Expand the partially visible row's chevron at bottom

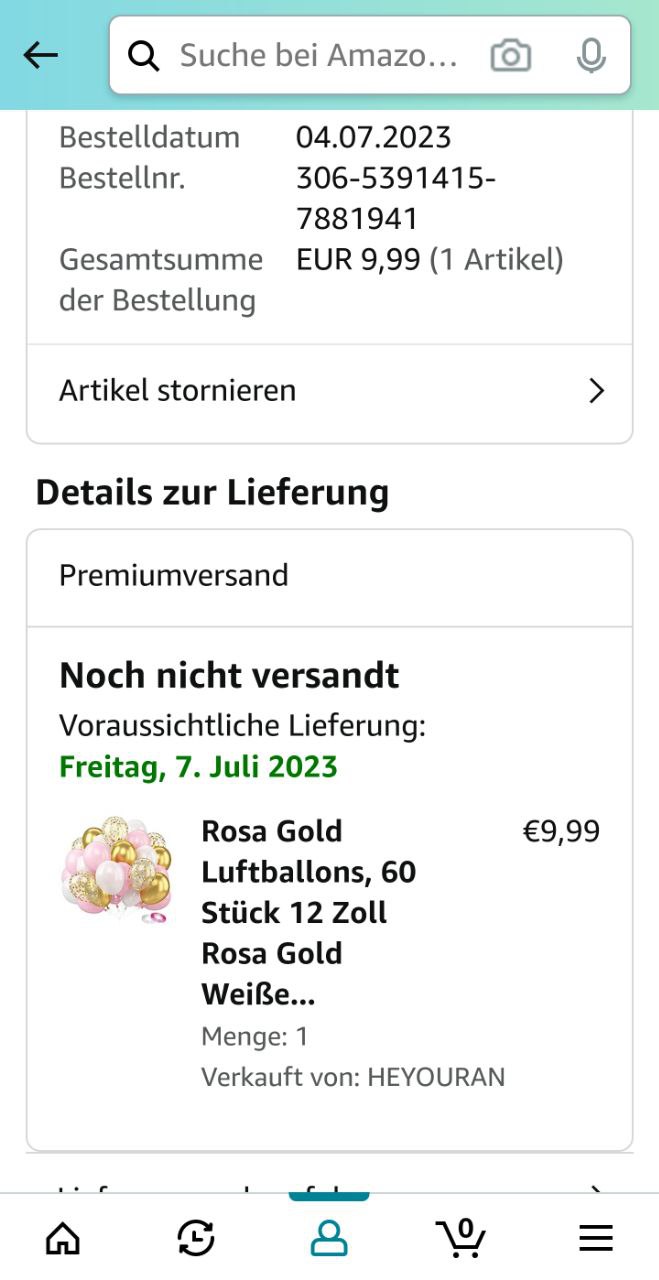[x=597, y=1188]
